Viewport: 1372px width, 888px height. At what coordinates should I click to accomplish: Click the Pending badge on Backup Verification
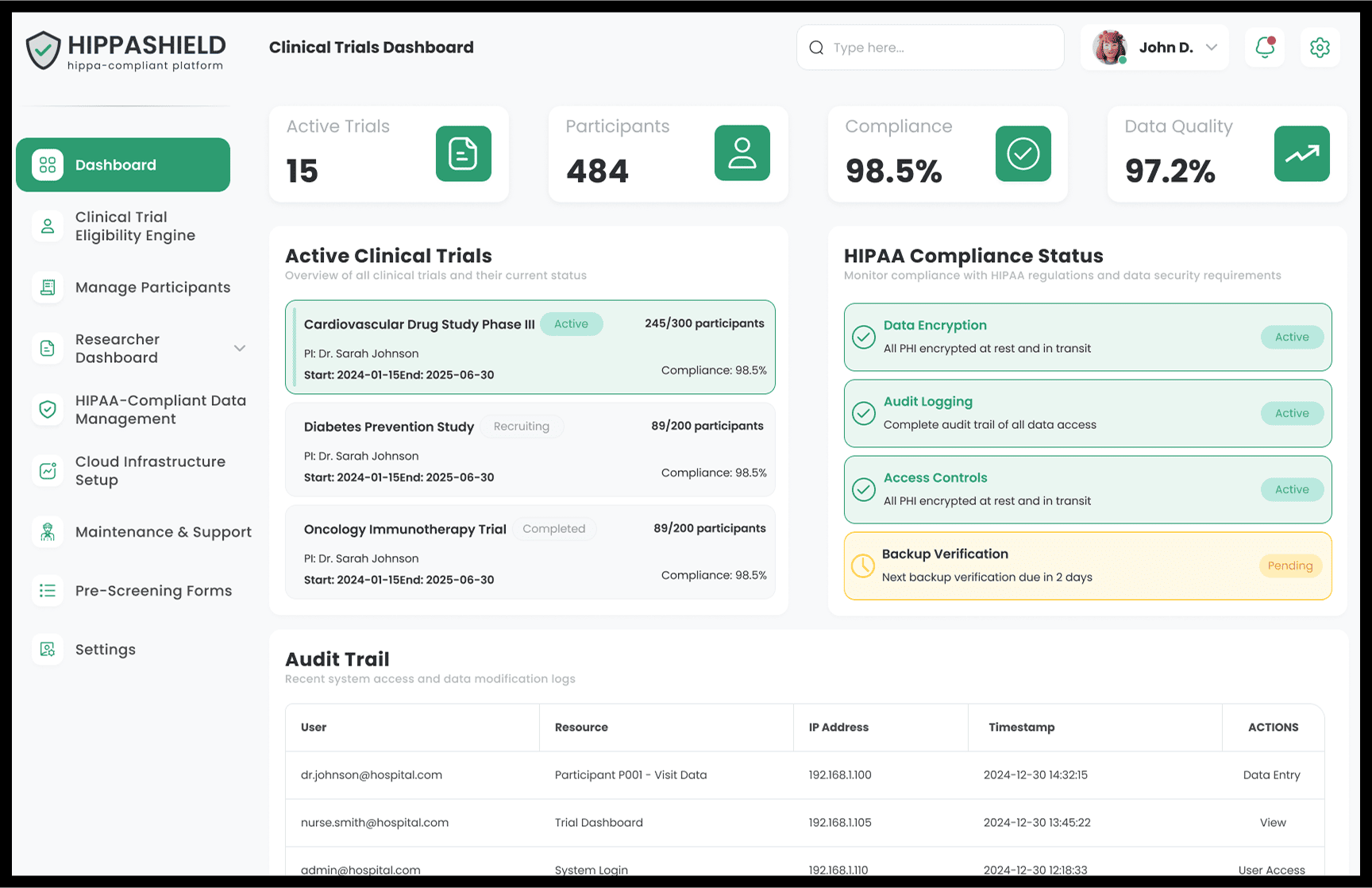point(1289,566)
